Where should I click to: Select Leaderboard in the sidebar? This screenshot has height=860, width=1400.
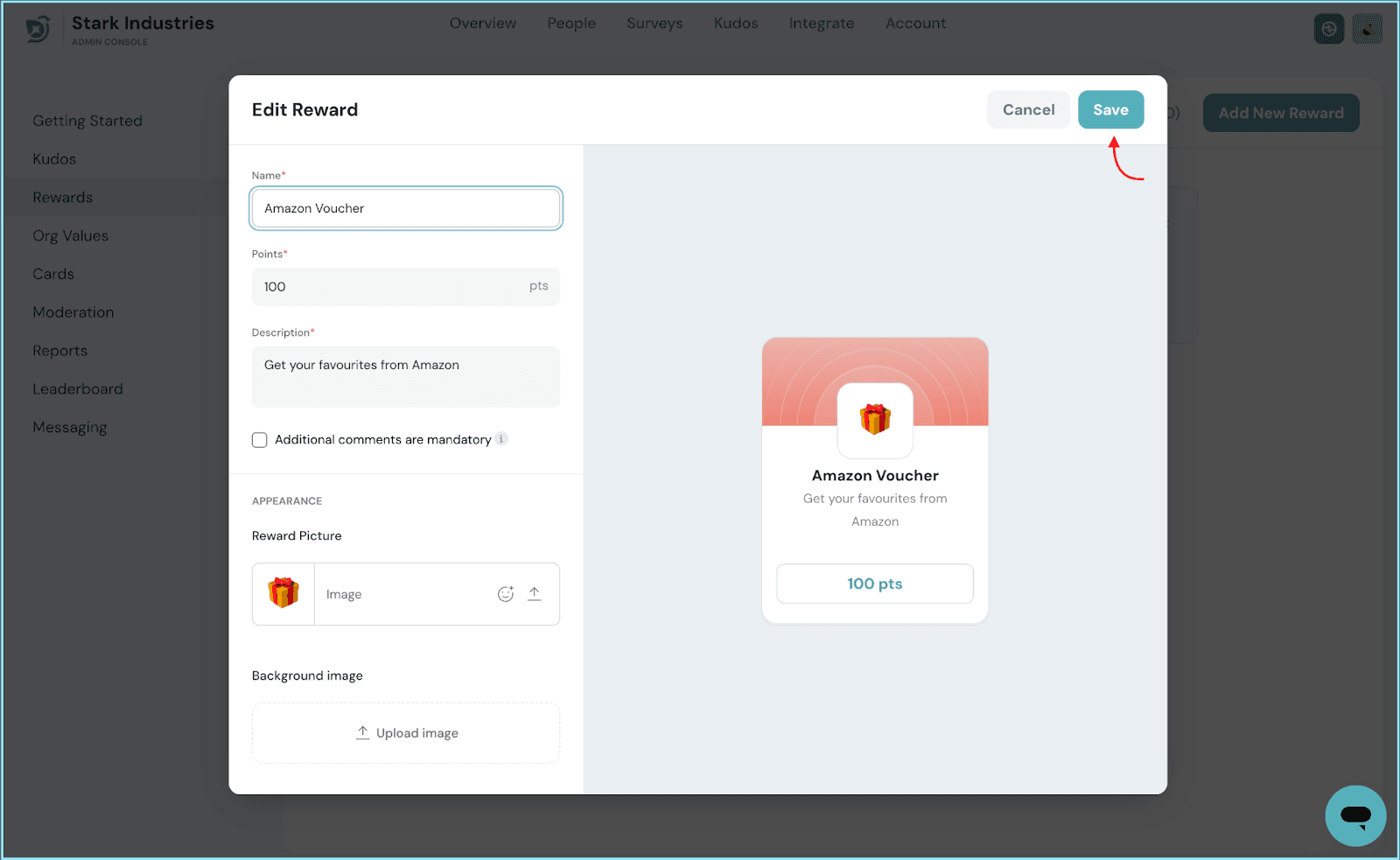(78, 389)
